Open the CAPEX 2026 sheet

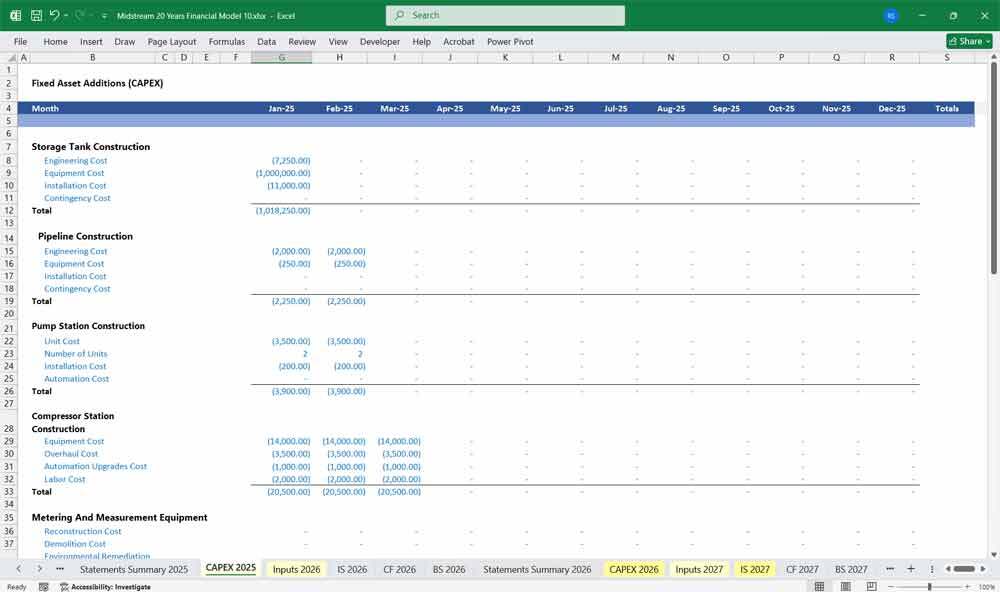[x=633, y=569]
